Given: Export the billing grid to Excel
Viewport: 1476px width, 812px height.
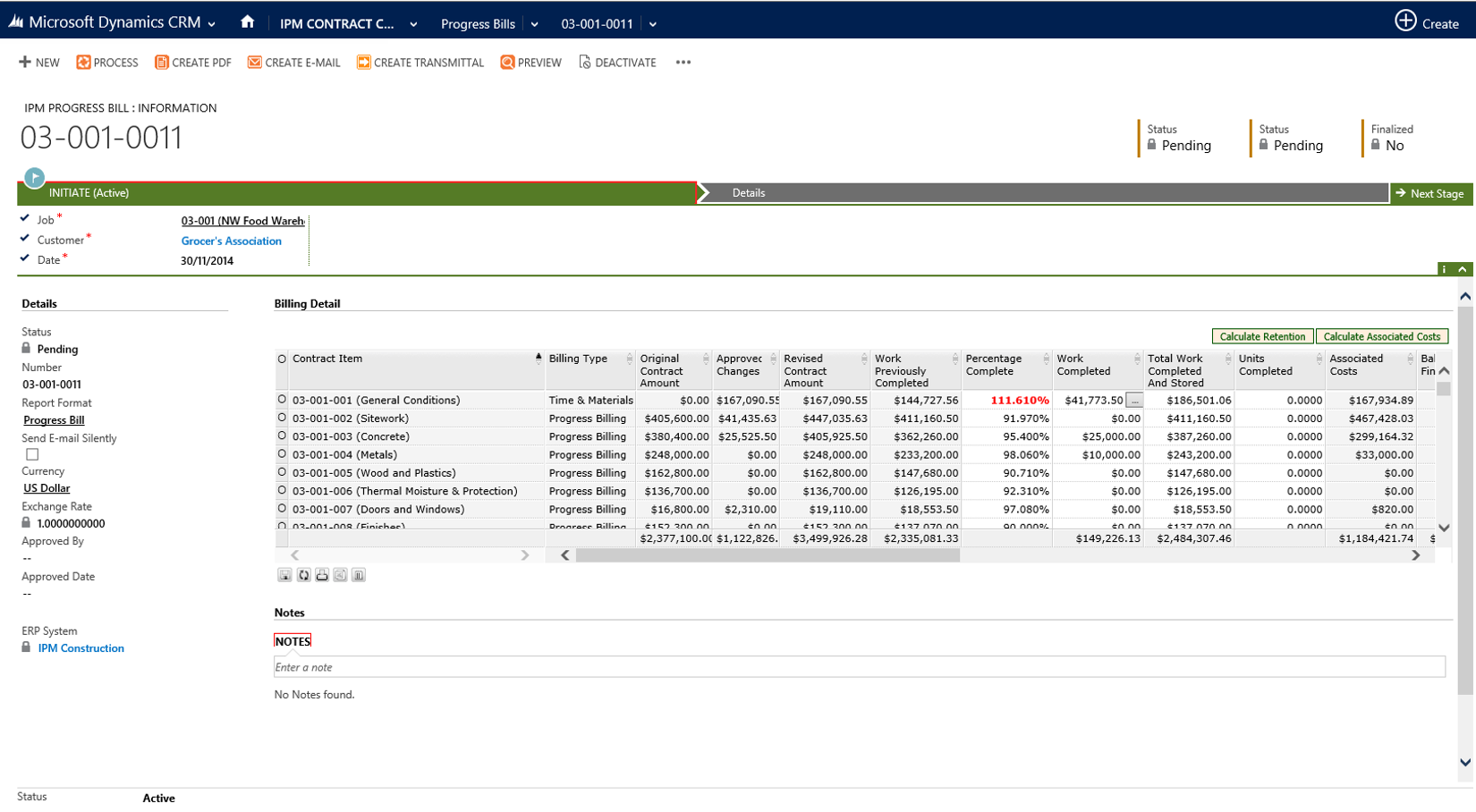Looking at the screenshot, I should (340, 574).
